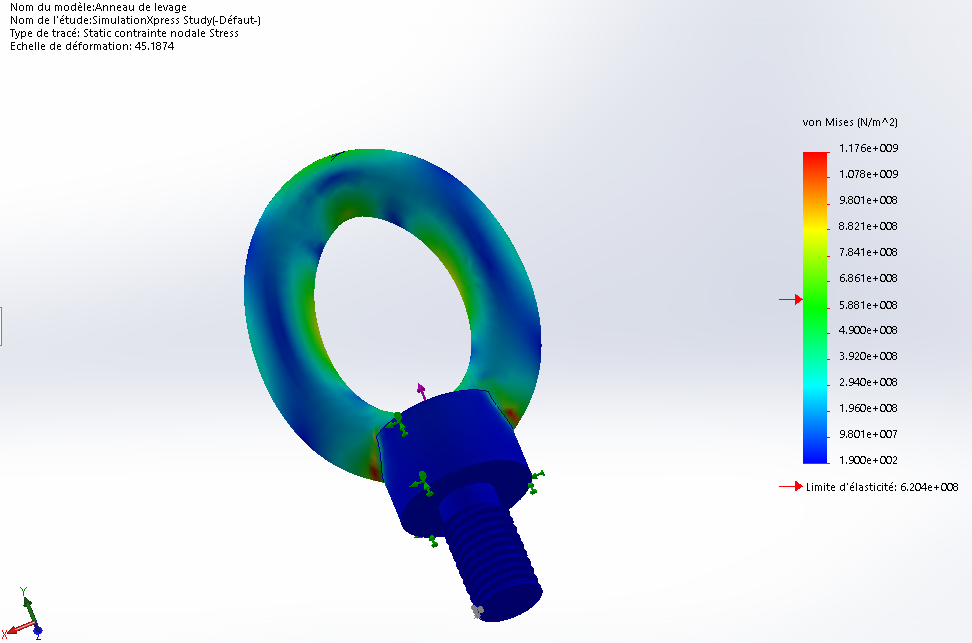This screenshot has height=643, width=972.
Task: Click the gray marker at the threaded shank tip
Action: click(x=477, y=612)
